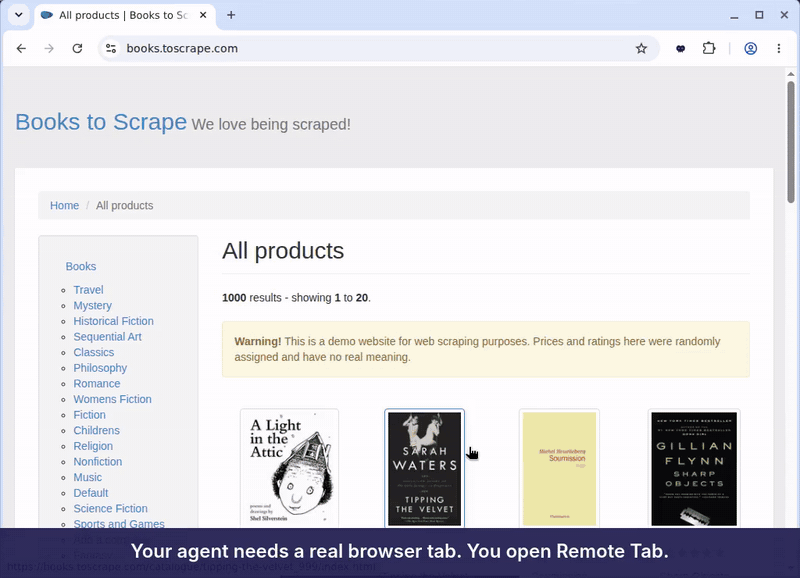Open the Romance category
This screenshot has width=800, height=578.
96,384
